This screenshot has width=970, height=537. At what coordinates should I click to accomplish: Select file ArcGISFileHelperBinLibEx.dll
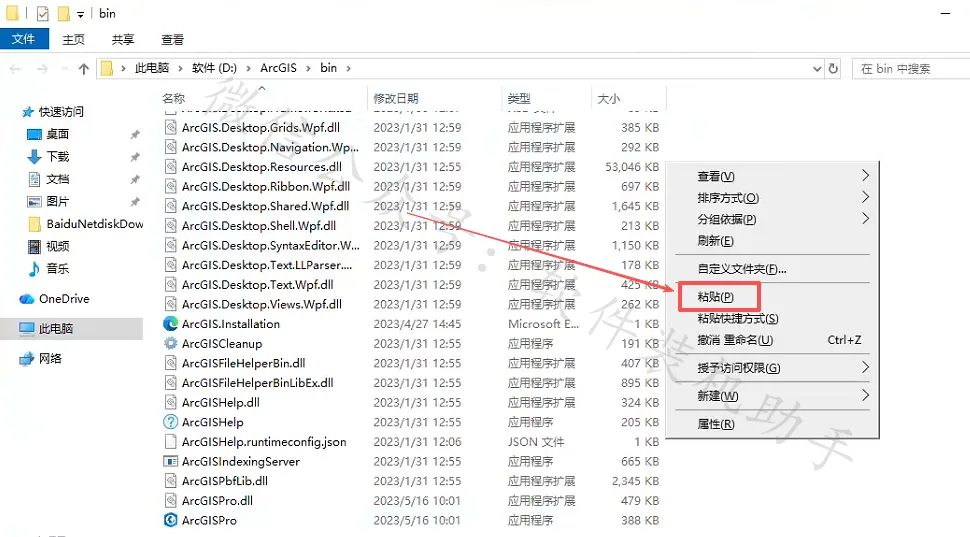(x=257, y=383)
